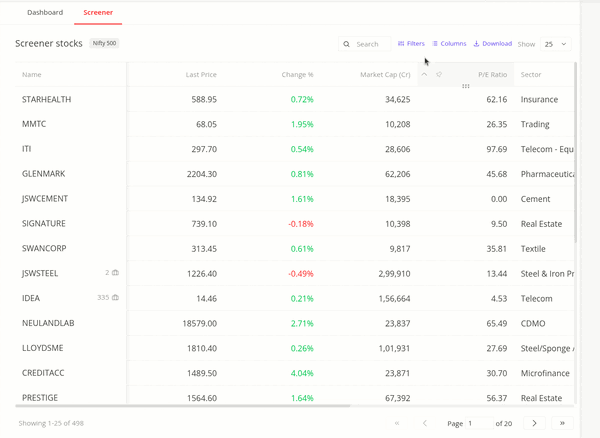Switch to the Dashboard tab
600x438 pixels.
[45, 12]
